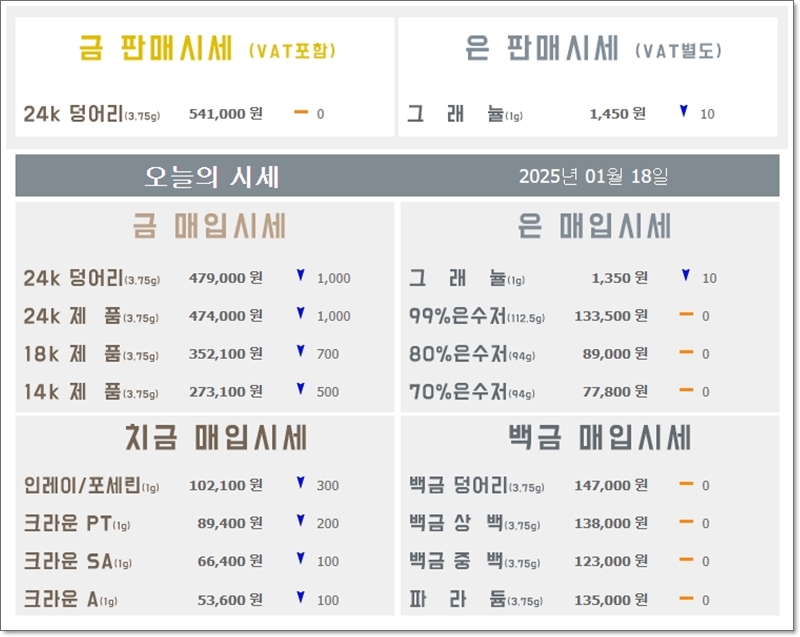Click the down arrow next to 24k 제품 474,000원
The height and width of the screenshot is (637, 800).
pos(301,313)
